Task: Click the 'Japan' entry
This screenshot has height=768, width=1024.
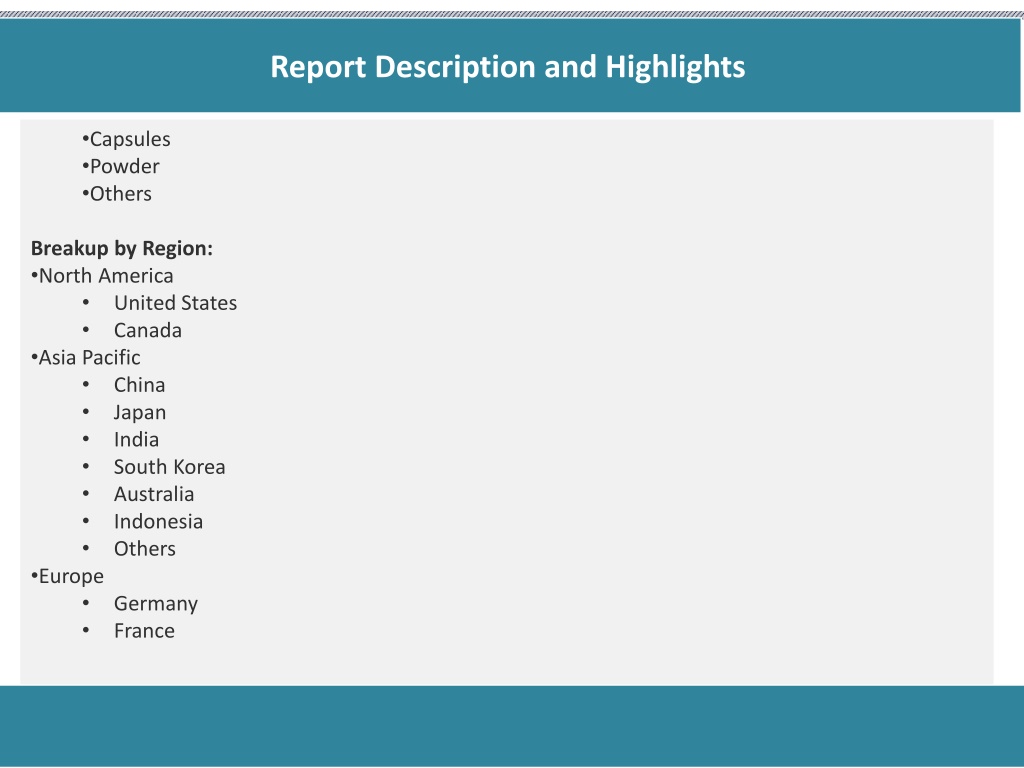Action: (140, 413)
